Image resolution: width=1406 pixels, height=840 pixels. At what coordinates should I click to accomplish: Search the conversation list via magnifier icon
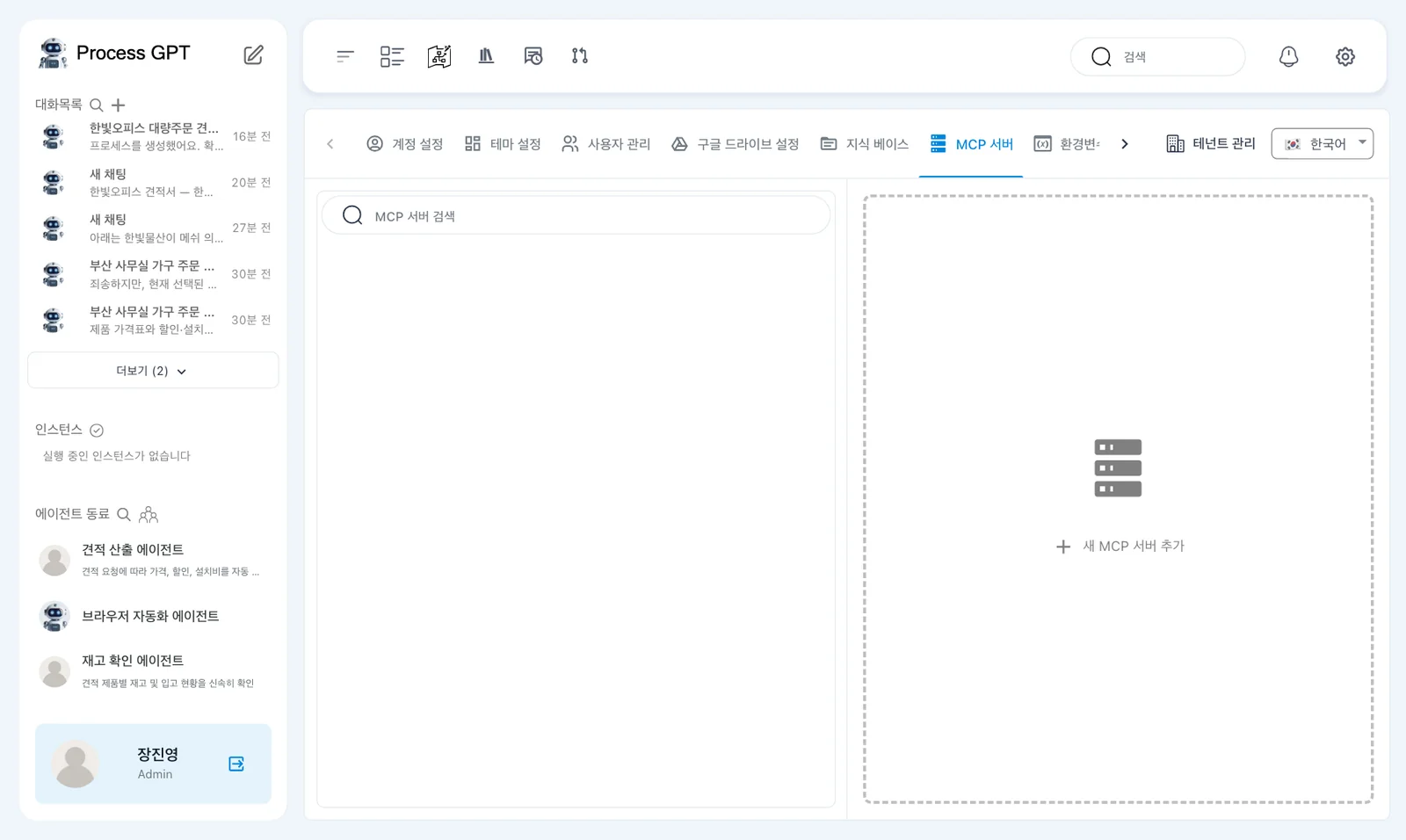coord(97,105)
